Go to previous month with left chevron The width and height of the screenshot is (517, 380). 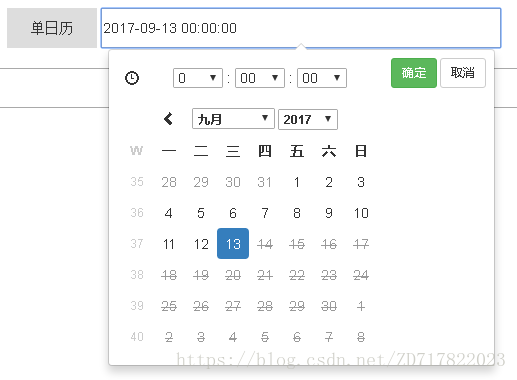coord(168,119)
